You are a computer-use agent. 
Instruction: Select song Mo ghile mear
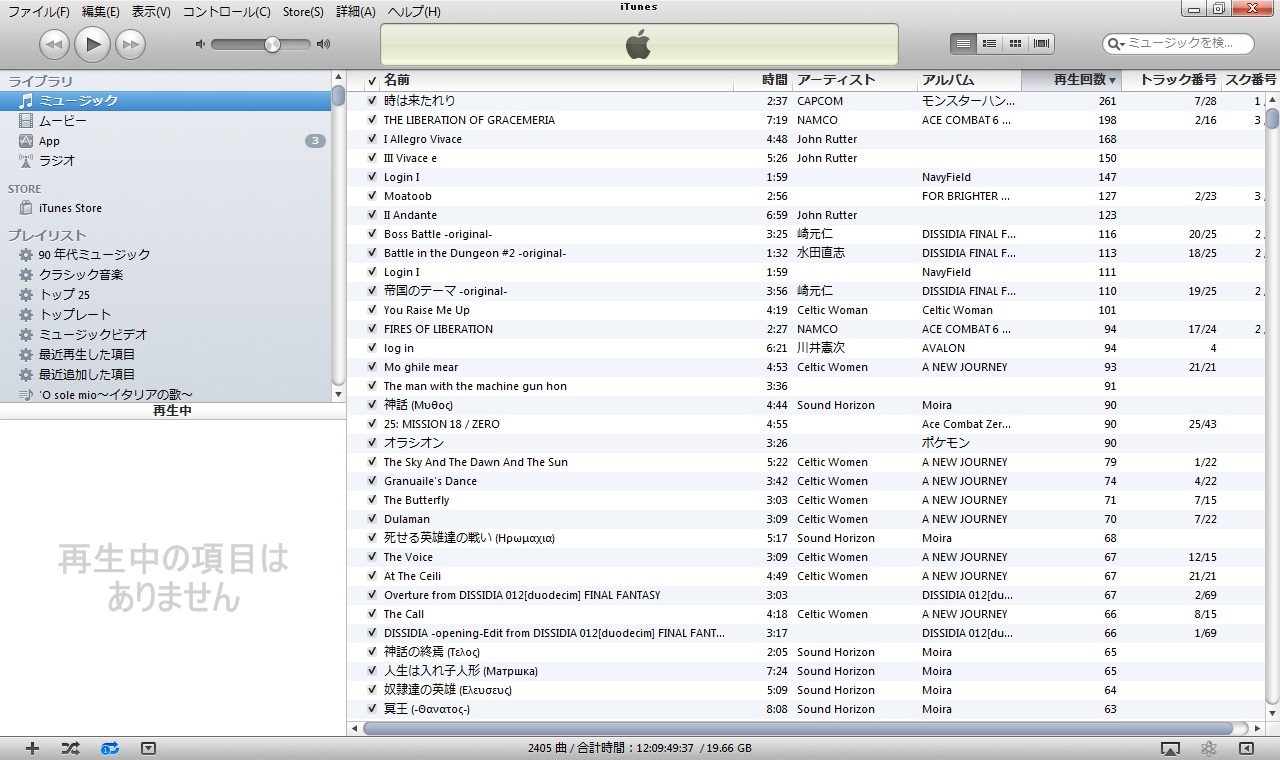coord(806,367)
